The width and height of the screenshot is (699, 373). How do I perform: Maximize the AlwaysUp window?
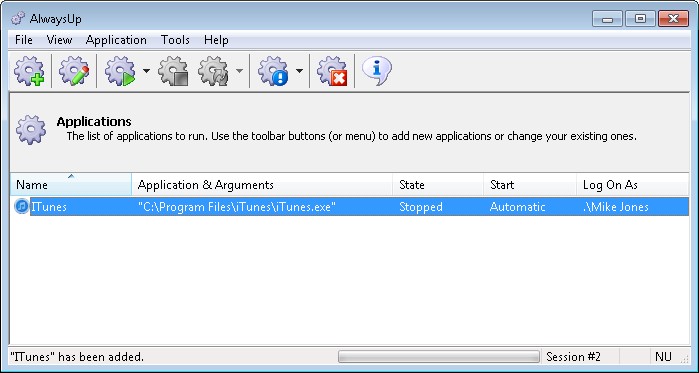640,19
